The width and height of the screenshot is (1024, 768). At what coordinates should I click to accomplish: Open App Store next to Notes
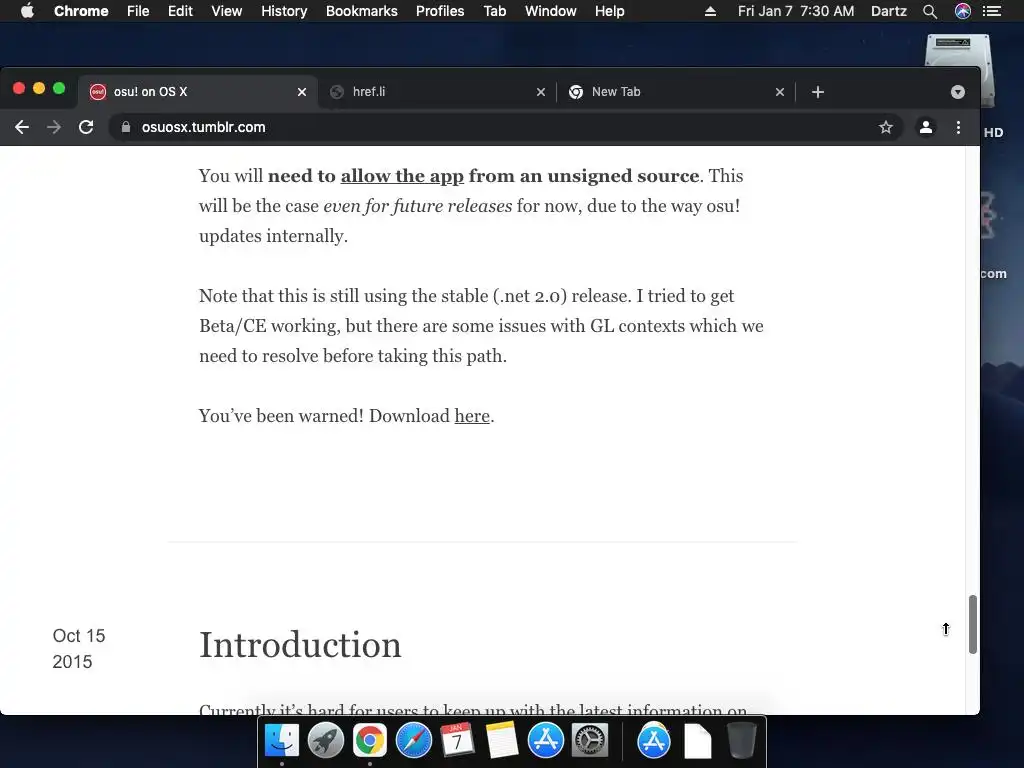click(545, 741)
